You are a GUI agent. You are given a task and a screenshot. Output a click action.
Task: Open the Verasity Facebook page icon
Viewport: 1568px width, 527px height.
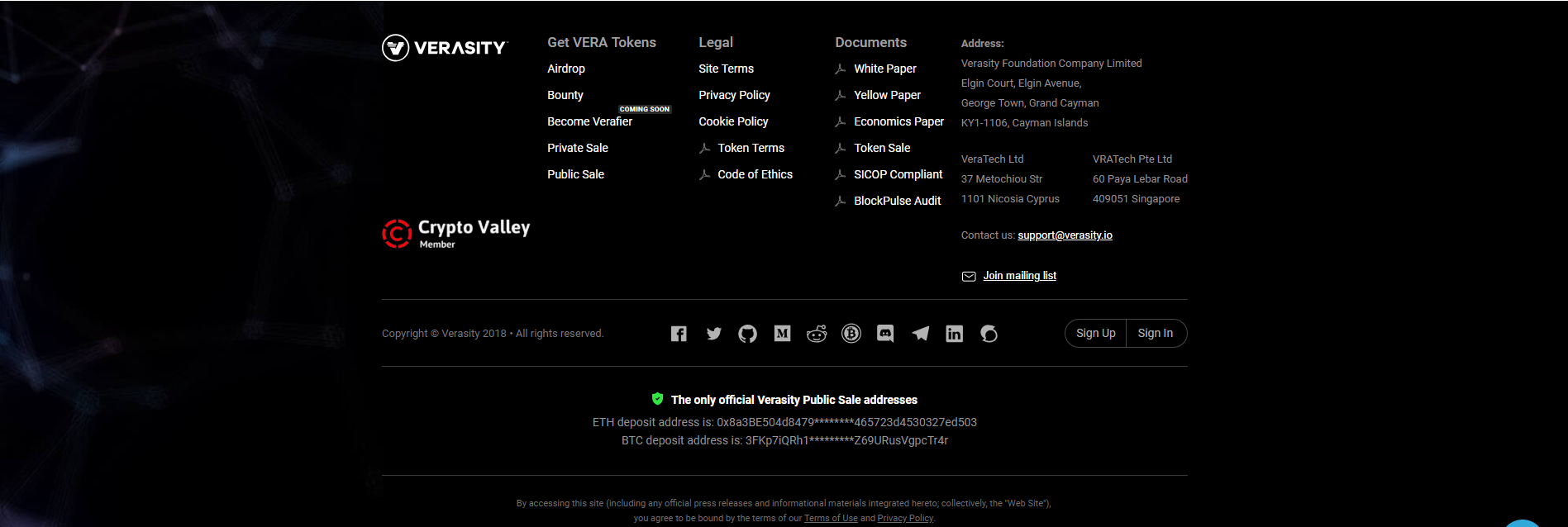[679, 334]
